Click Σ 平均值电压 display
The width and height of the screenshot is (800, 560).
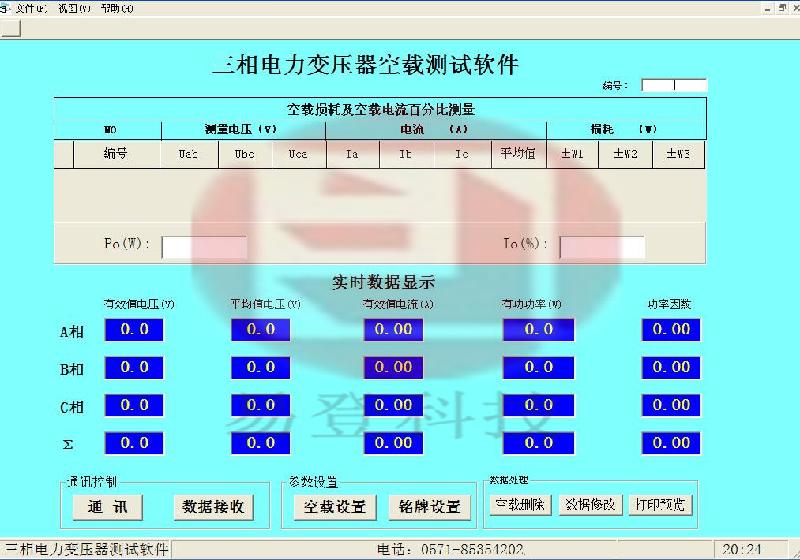[261, 443]
